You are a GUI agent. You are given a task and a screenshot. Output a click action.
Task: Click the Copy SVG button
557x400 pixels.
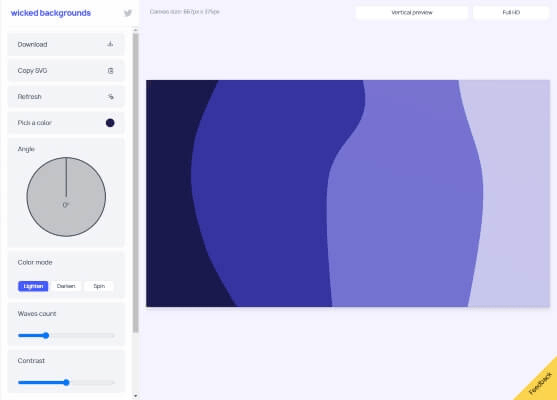tap(66, 71)
